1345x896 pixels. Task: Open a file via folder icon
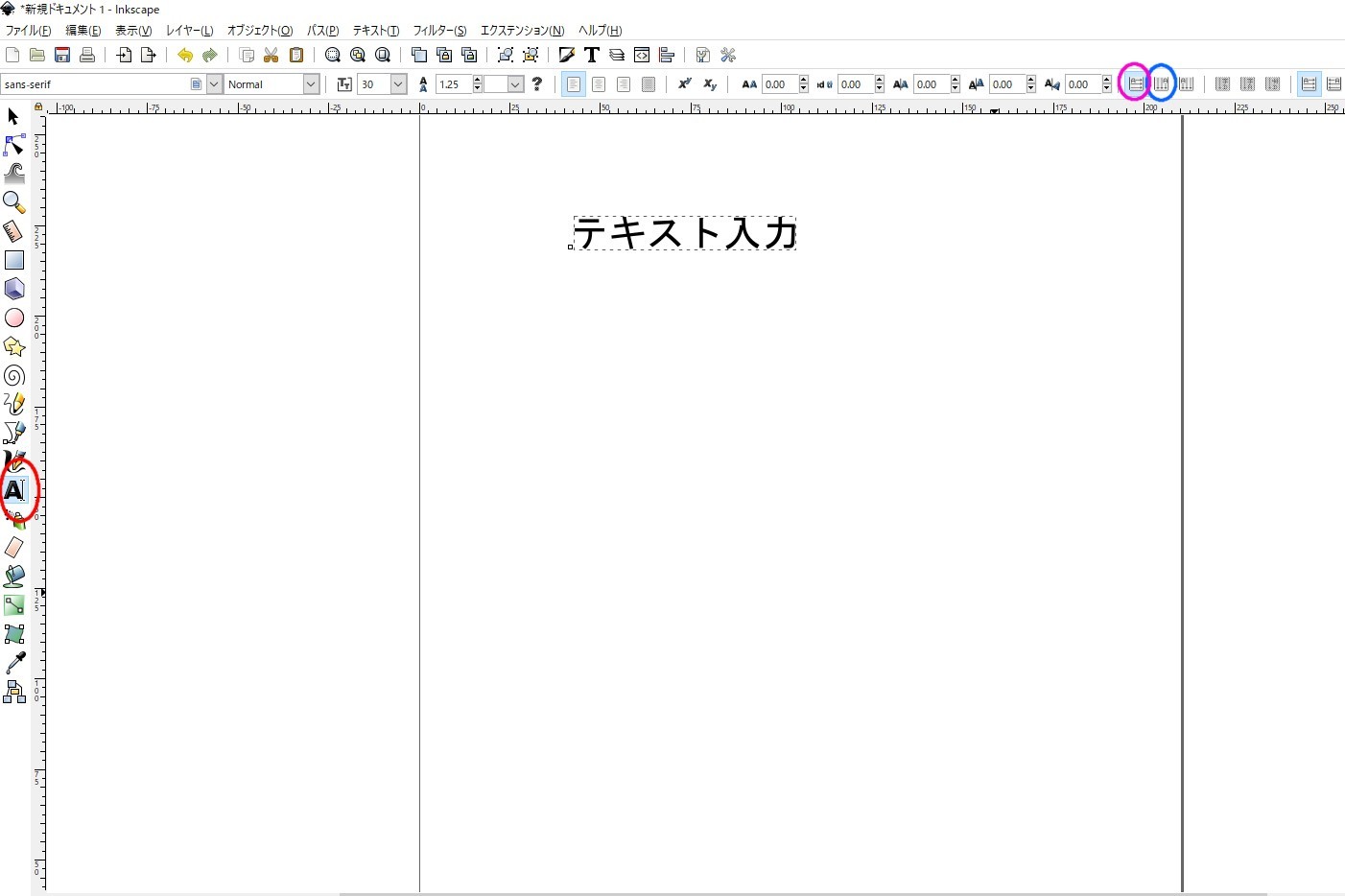point(37,56)
